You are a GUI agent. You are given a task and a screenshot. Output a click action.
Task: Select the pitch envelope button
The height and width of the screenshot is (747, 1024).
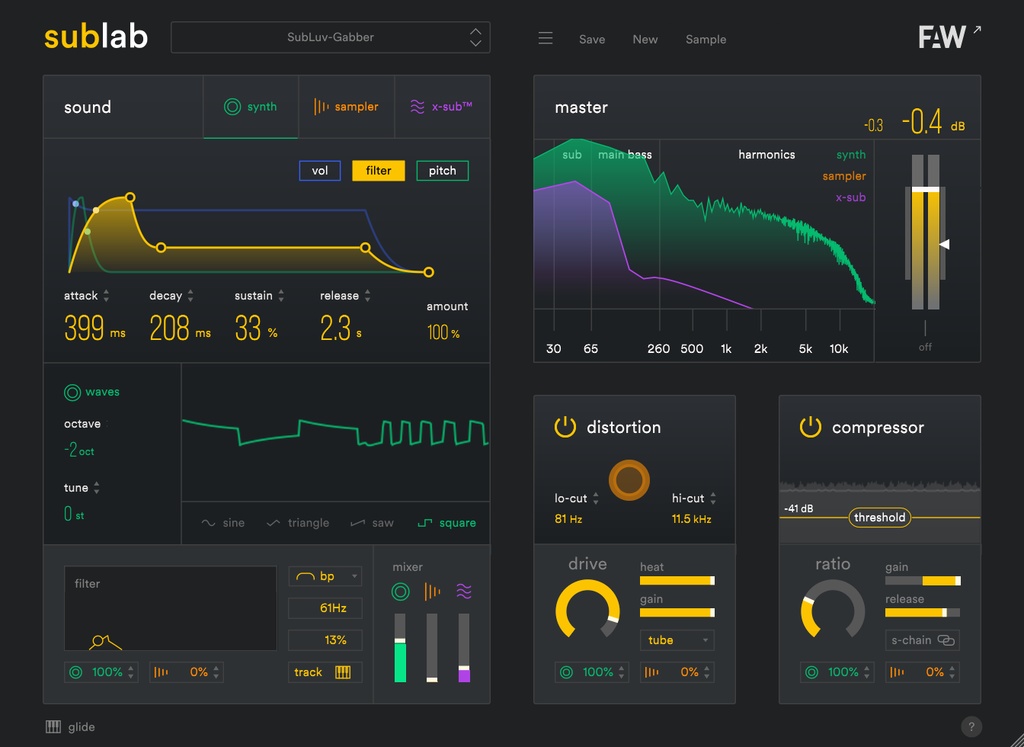442,170
